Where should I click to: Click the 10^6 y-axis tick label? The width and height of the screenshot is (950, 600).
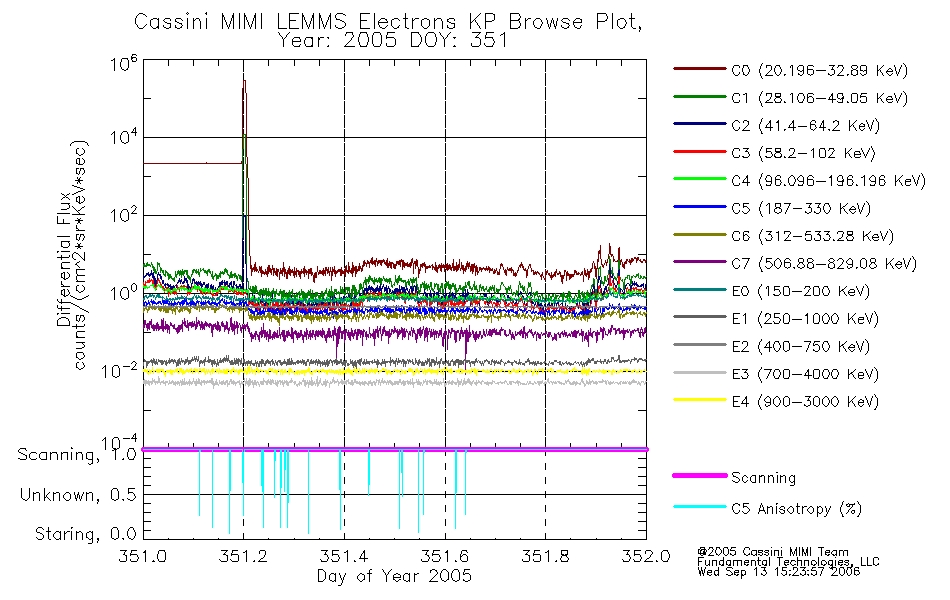[124, 64]
